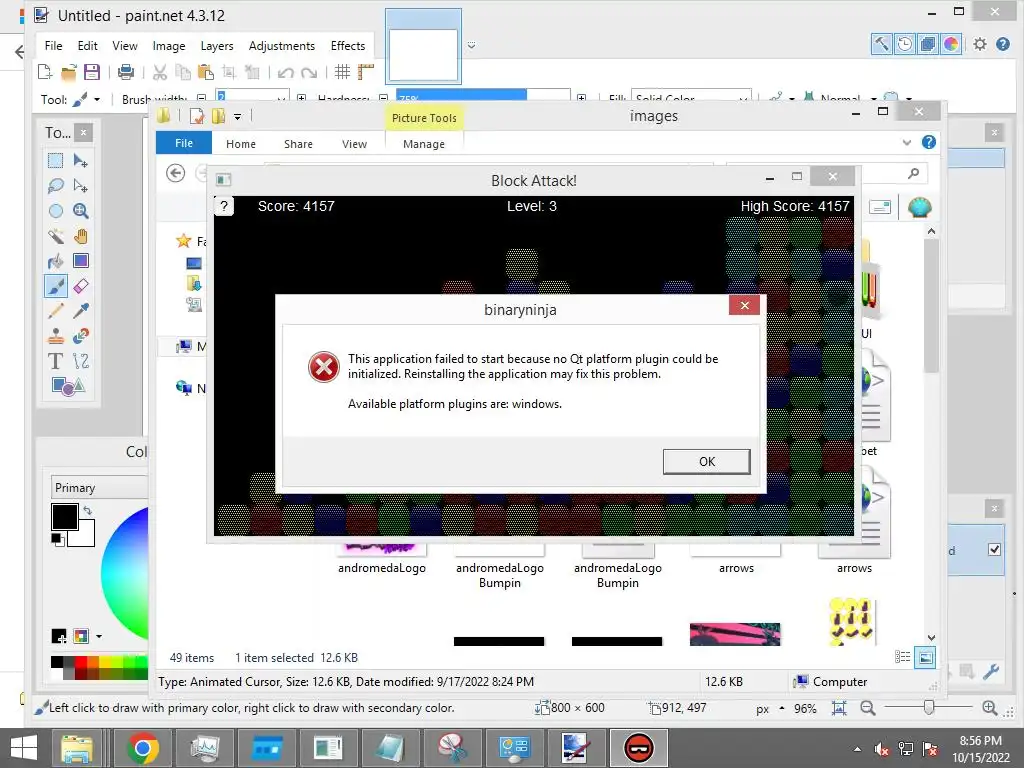Image resolution: width=1024 pixels, height=768 pixels.
Task: Open the Adjustments menu
Action: (281, 46)
